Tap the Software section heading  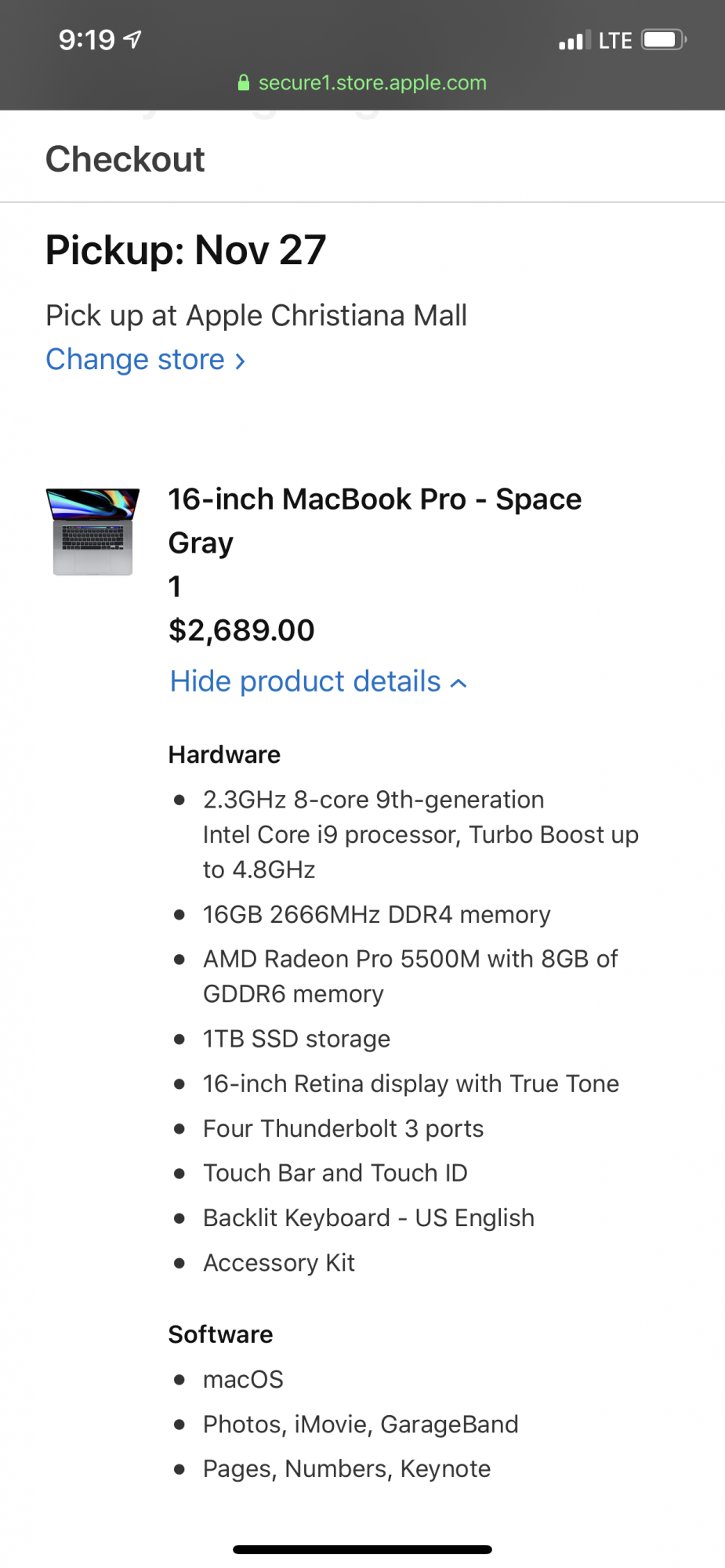tap(221, 1334)
